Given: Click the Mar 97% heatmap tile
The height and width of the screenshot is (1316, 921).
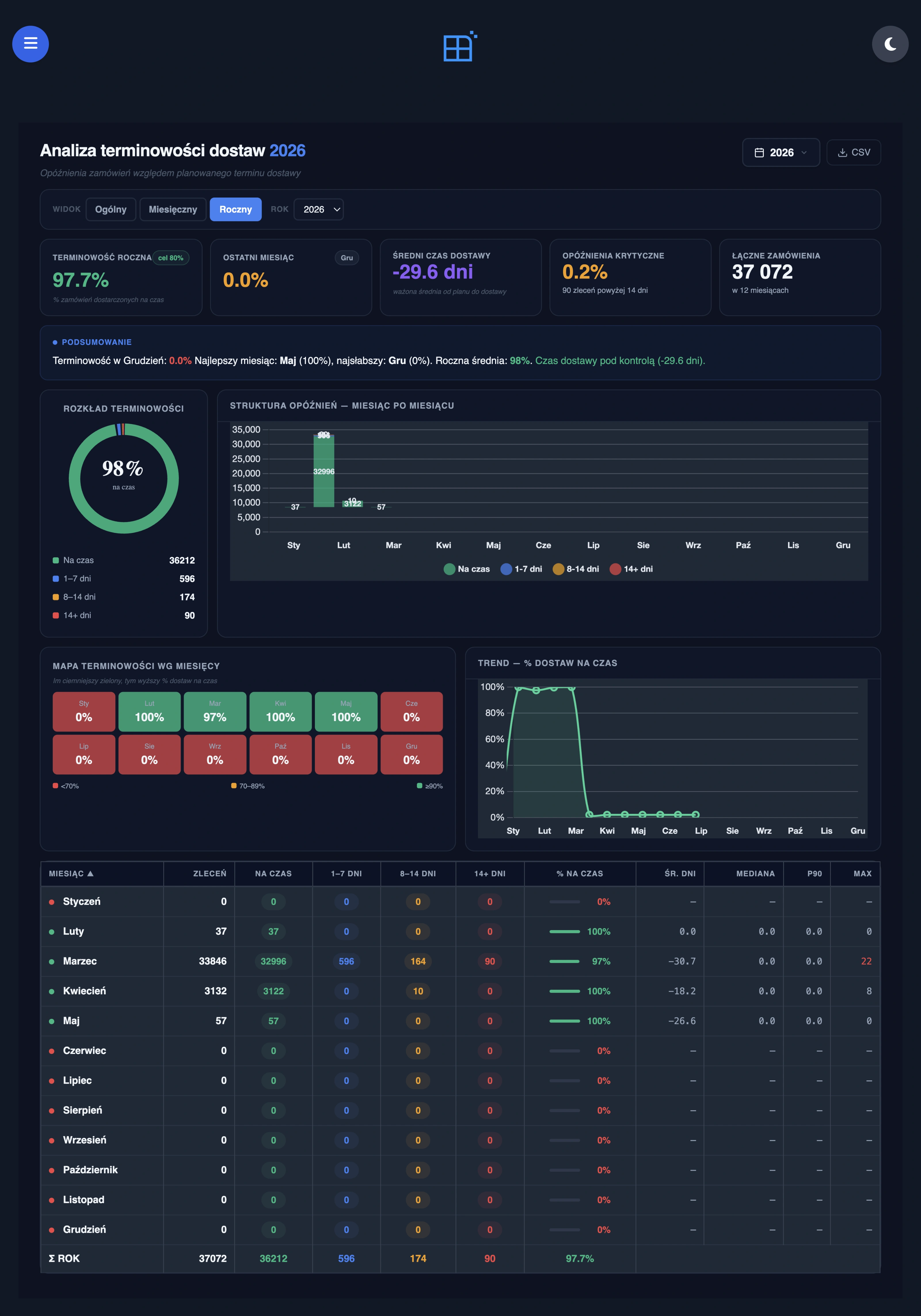Looking at the screenshot, I should 215,711.
